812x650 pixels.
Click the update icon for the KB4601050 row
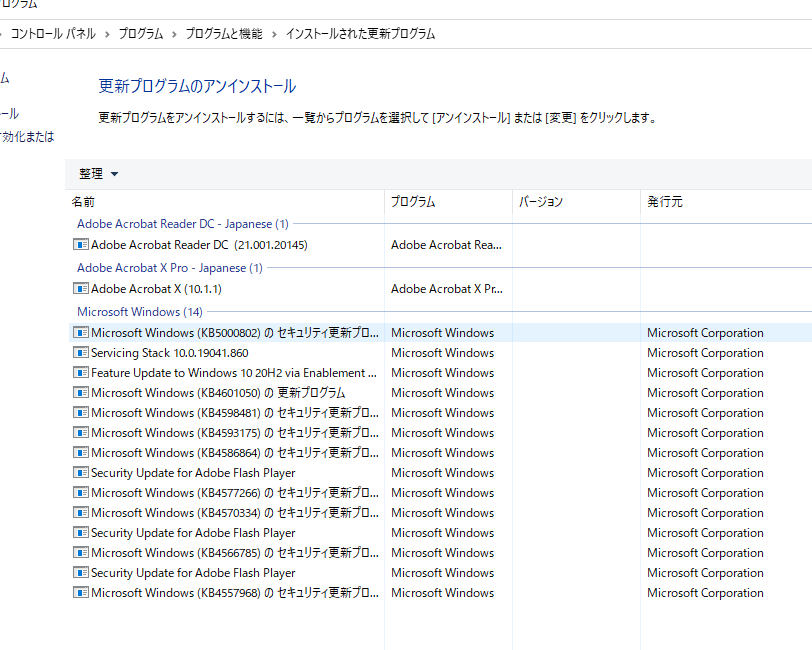click(x=80, y=393)
